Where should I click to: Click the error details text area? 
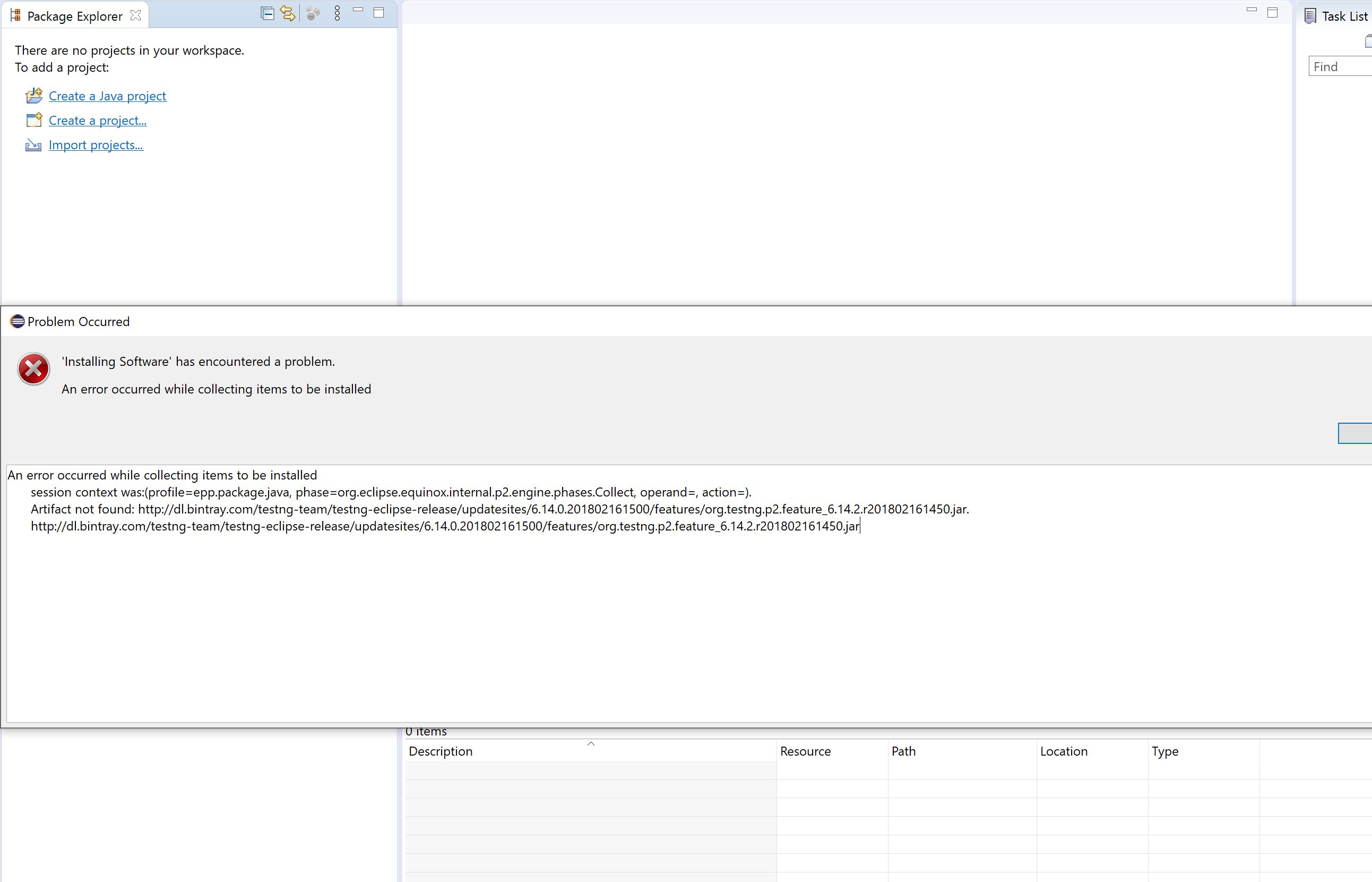point(689,593)
